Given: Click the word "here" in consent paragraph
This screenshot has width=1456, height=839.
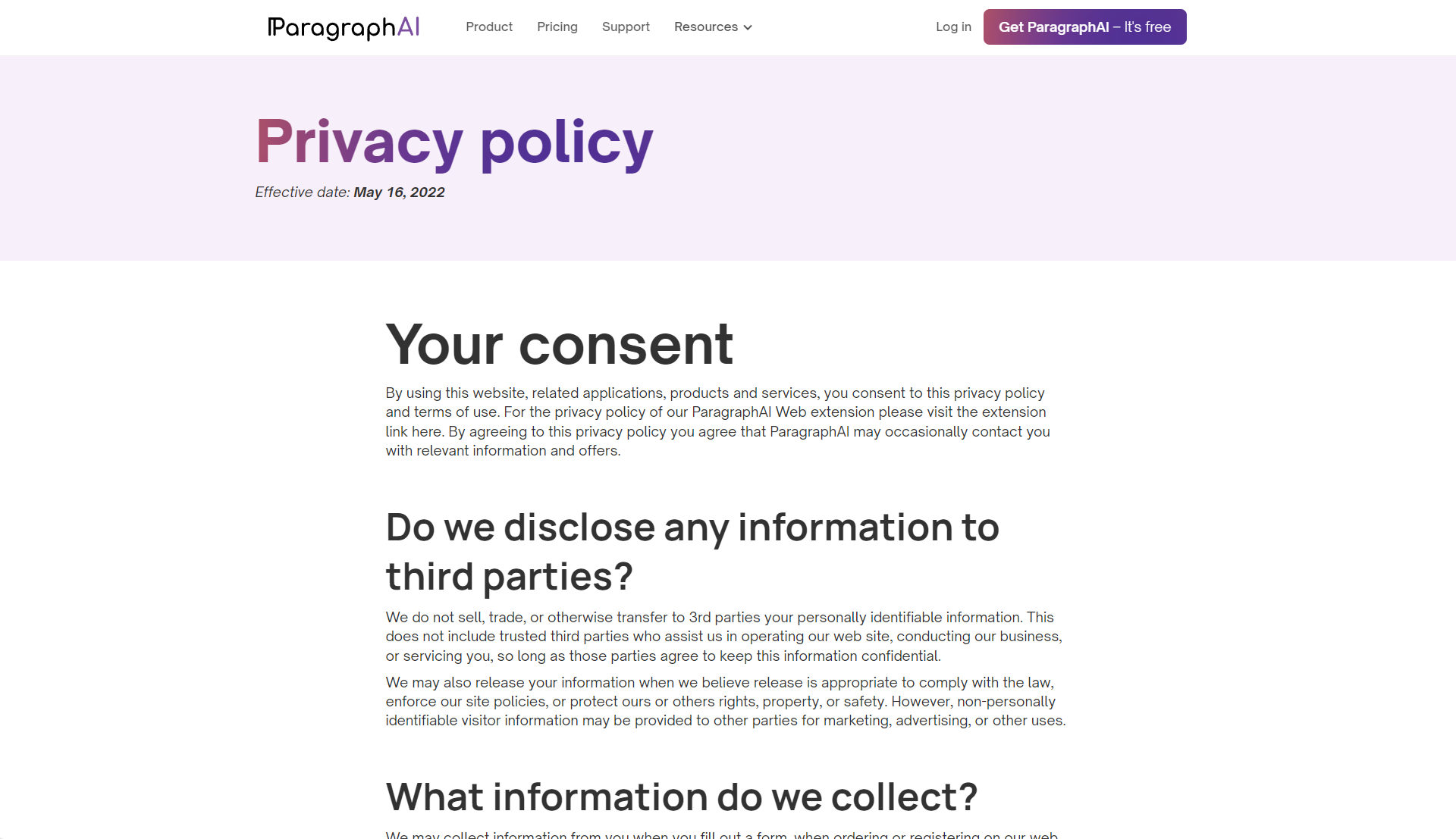Looking at the screenshot, I should [x=426, y=432].
